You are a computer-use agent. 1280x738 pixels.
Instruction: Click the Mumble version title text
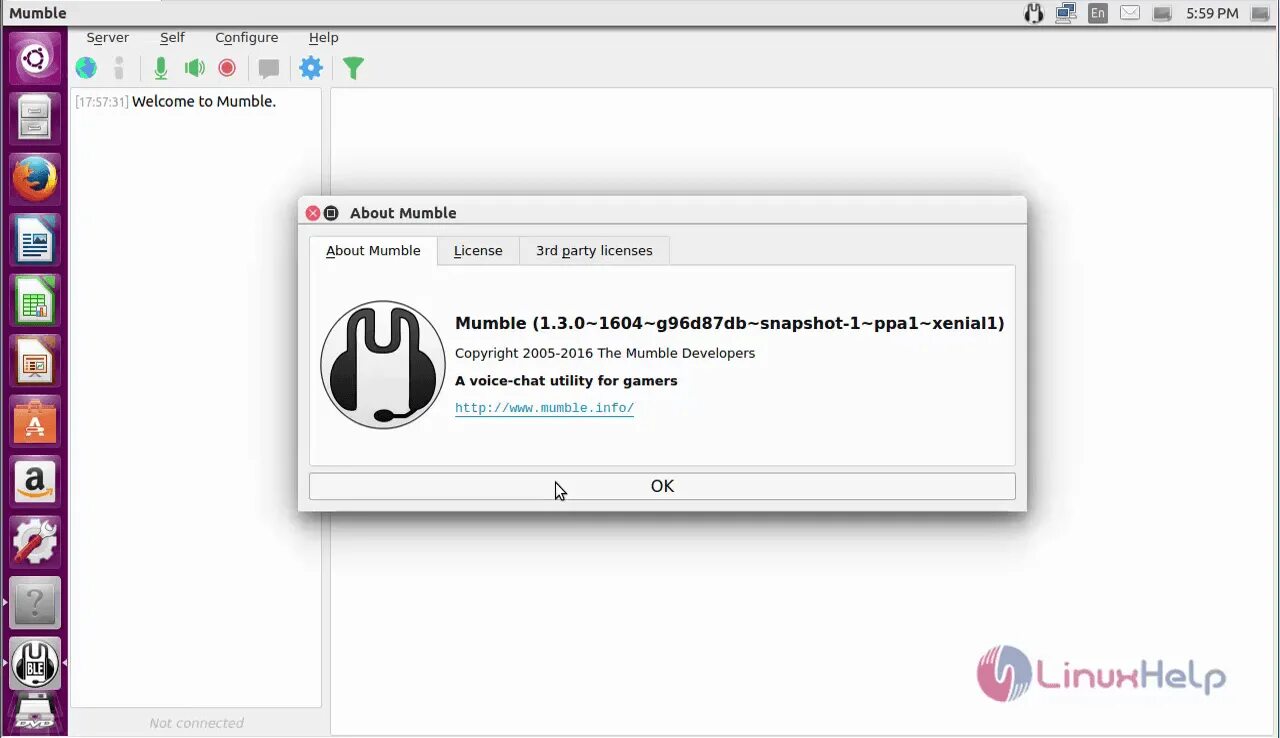click(x=729, y=323)
